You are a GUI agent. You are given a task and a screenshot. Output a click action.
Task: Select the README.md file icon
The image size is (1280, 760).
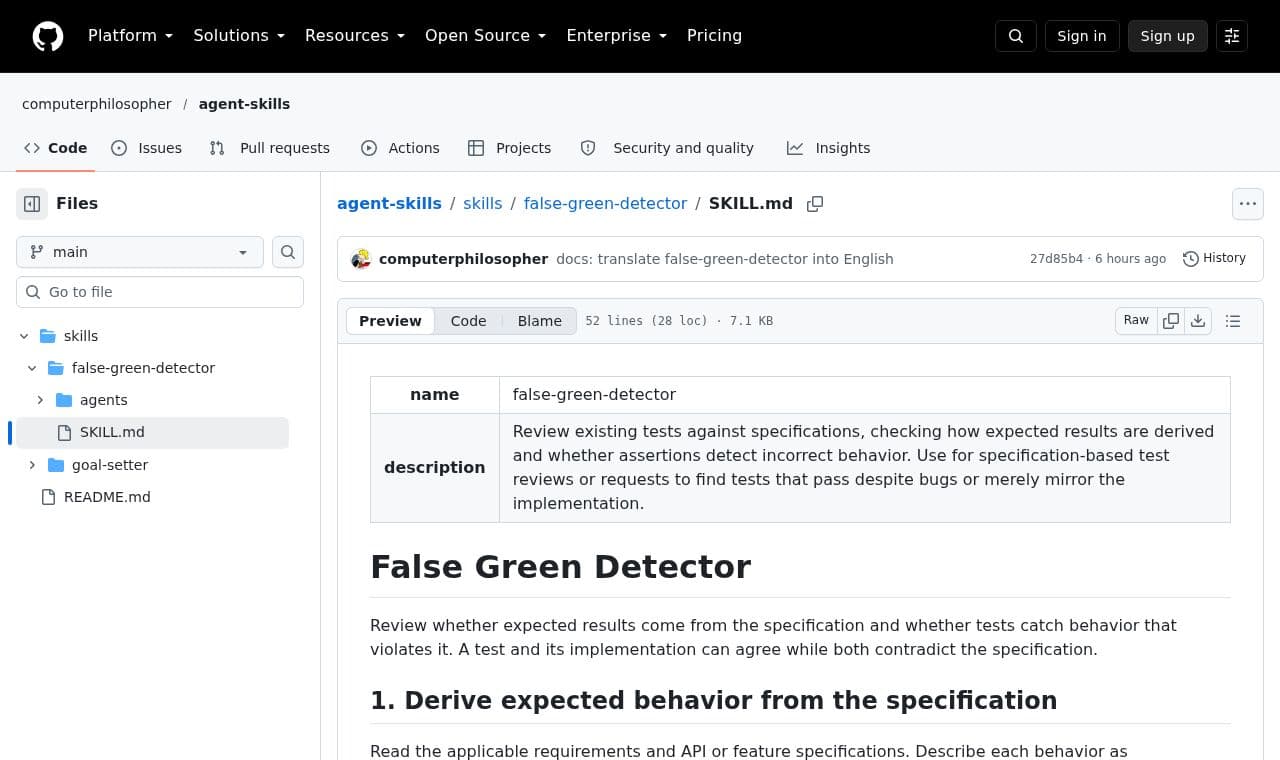tap(48, 497)
